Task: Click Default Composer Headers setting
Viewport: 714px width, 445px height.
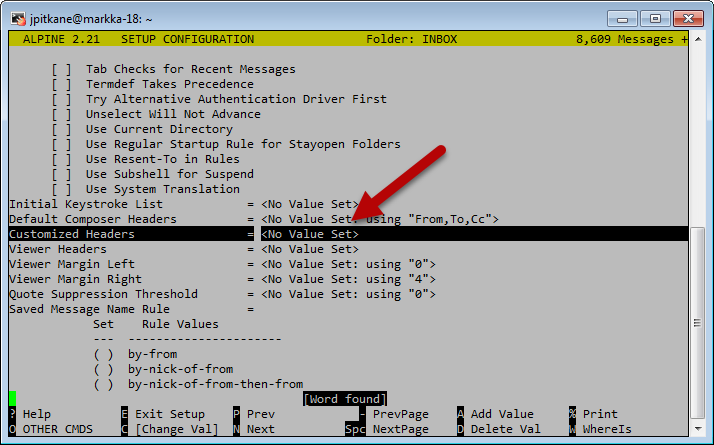Action: tap(93, 219)
